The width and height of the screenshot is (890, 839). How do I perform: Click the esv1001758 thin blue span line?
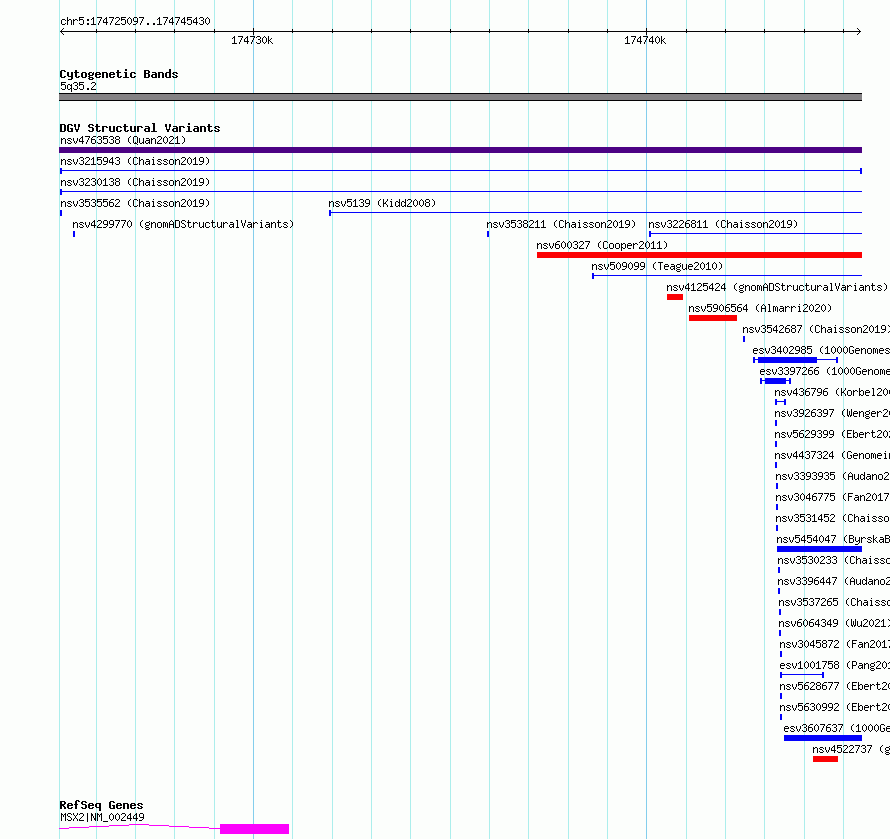[x=802, y=675]
